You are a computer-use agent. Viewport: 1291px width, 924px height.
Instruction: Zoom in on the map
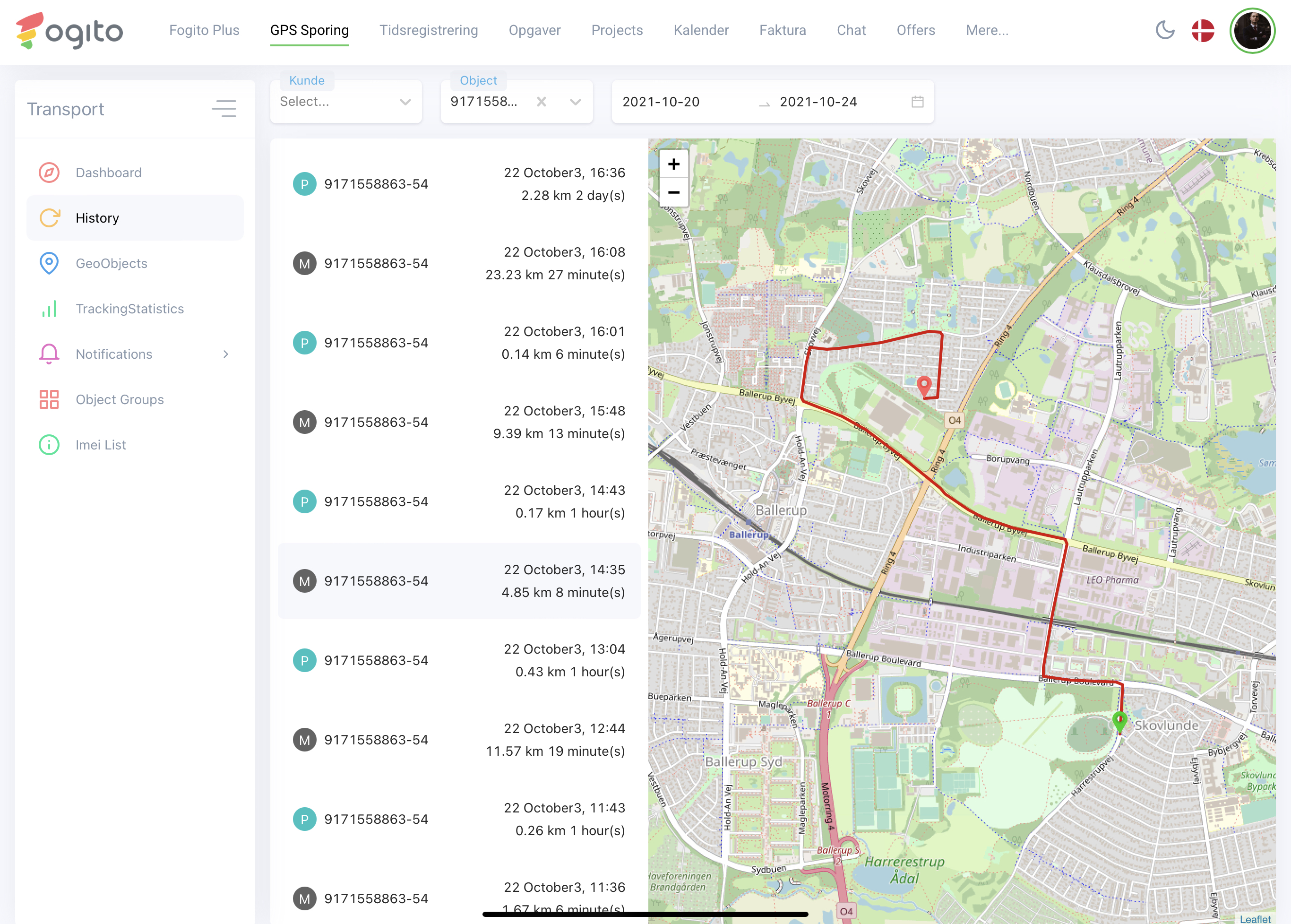coord(673,164)
